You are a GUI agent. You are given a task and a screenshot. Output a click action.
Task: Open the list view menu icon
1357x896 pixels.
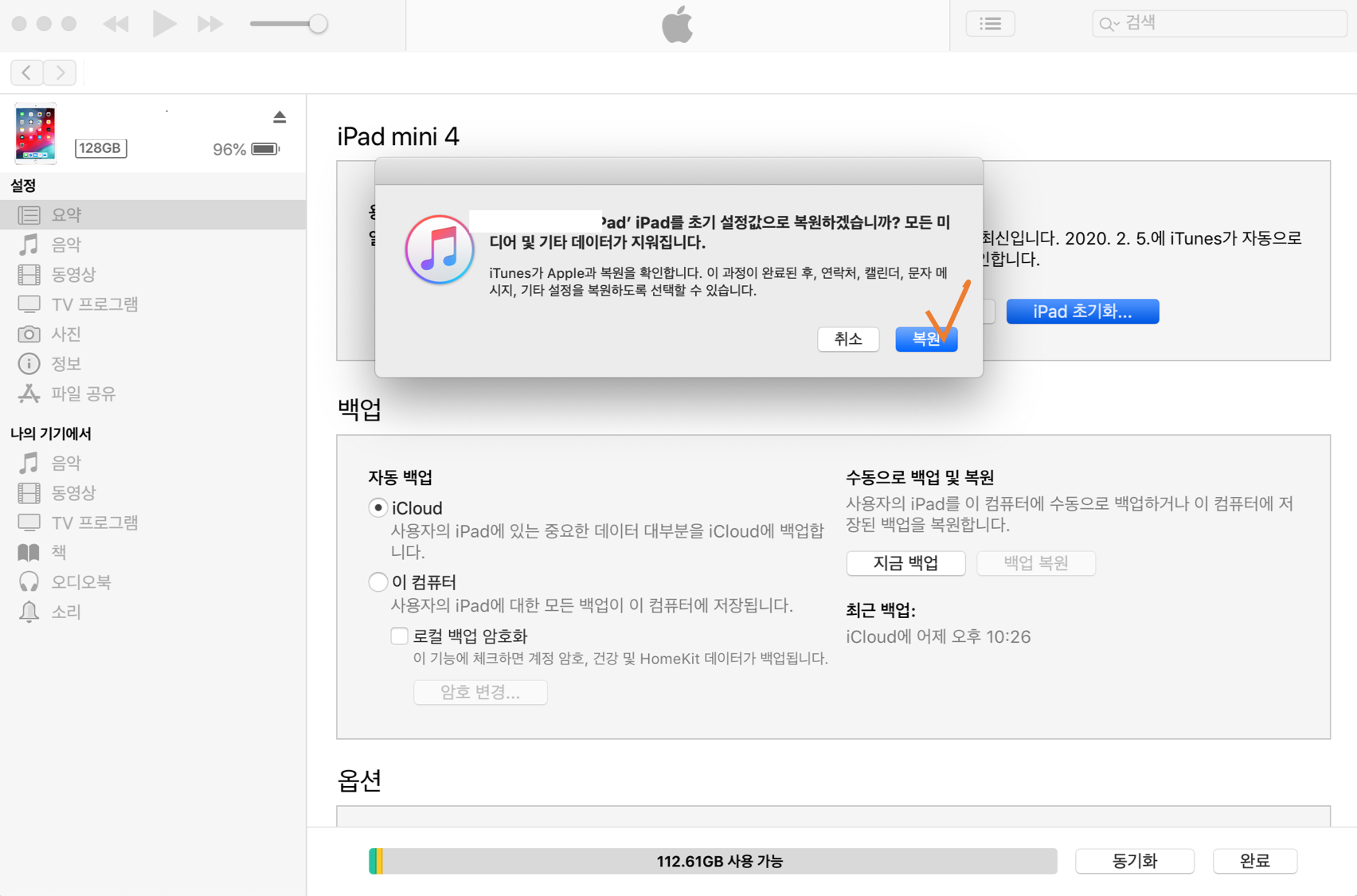click(990, 24)
